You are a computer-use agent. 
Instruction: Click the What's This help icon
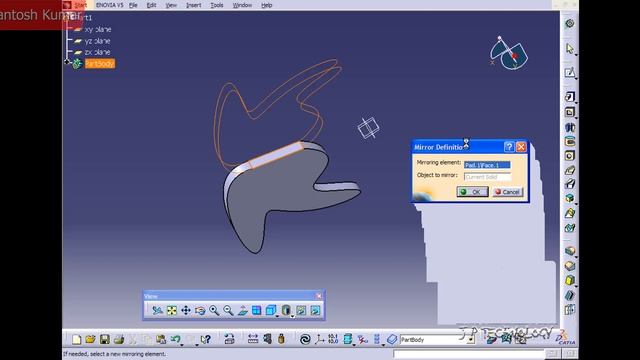click(x=206, y=339)
